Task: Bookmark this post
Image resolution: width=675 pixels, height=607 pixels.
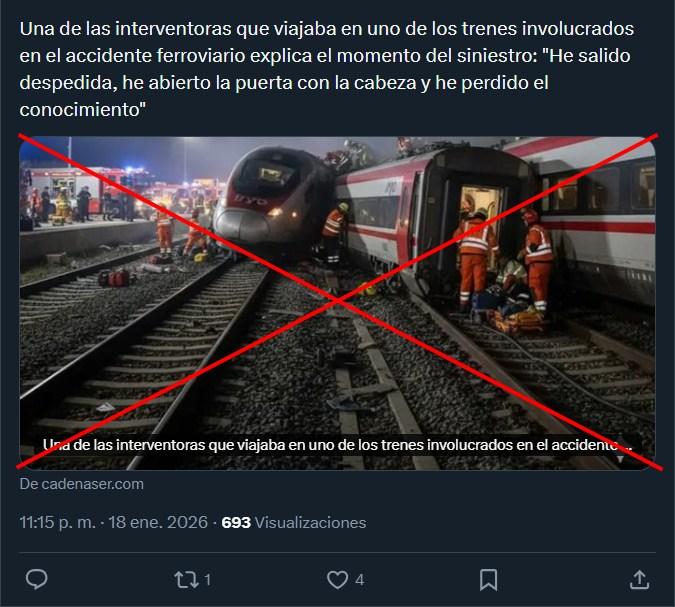Action: [489, 579]
